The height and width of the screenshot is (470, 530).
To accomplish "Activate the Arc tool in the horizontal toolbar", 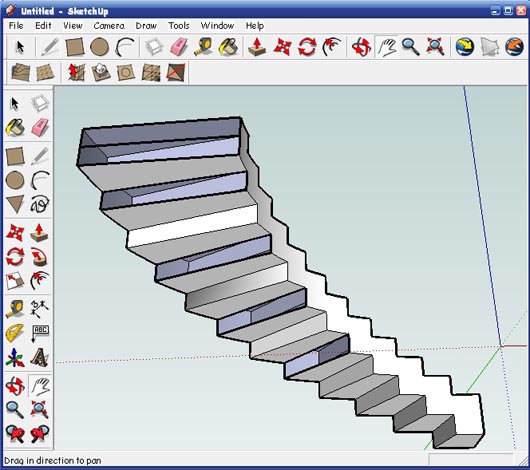I will coord(125,47).
